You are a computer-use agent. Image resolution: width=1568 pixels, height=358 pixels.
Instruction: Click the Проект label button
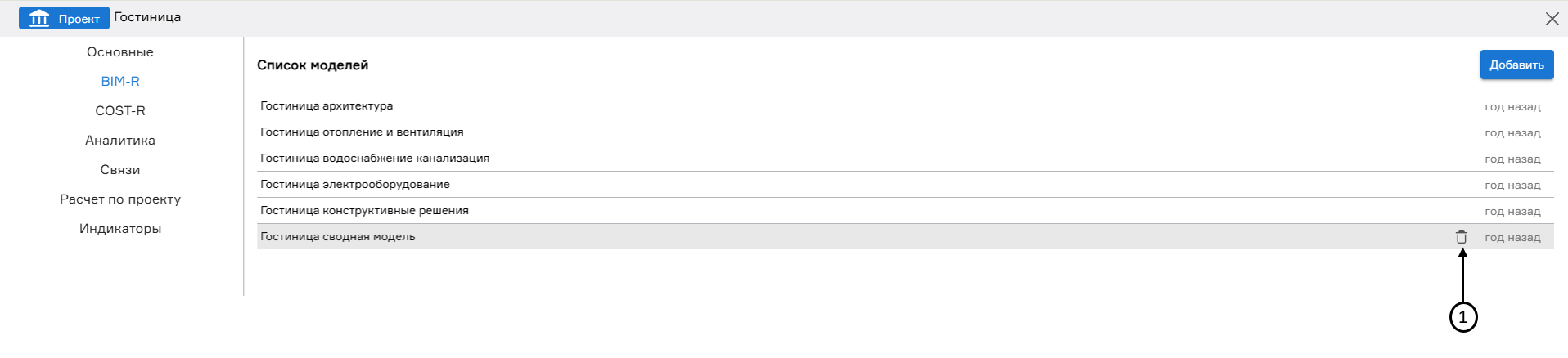click(79, 19)
